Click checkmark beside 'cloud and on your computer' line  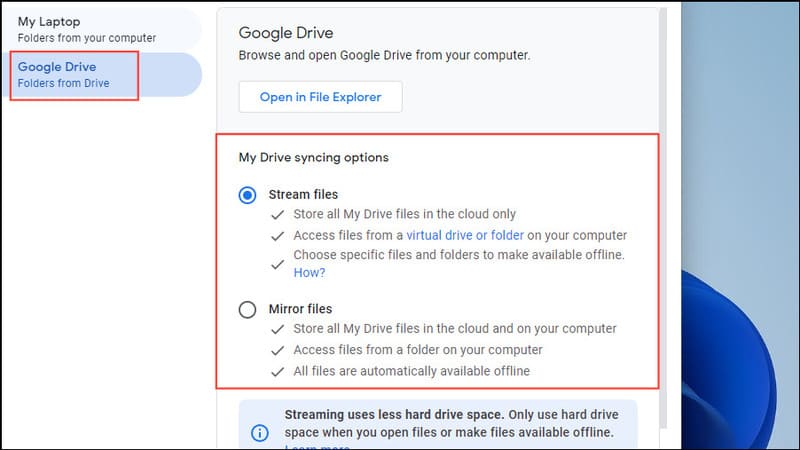point(278,330)
